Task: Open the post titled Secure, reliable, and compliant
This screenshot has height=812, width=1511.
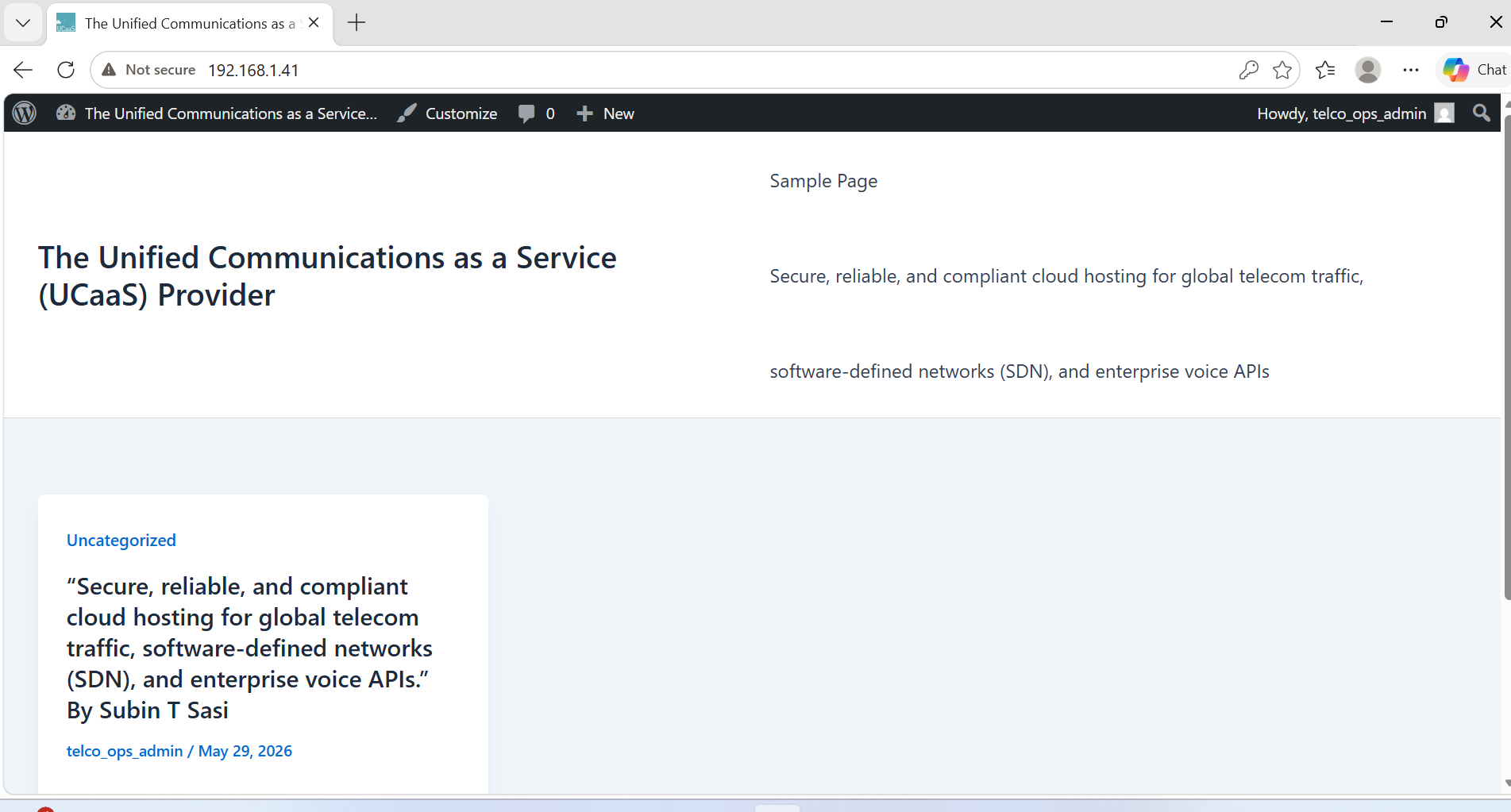Action: (249, 648)
